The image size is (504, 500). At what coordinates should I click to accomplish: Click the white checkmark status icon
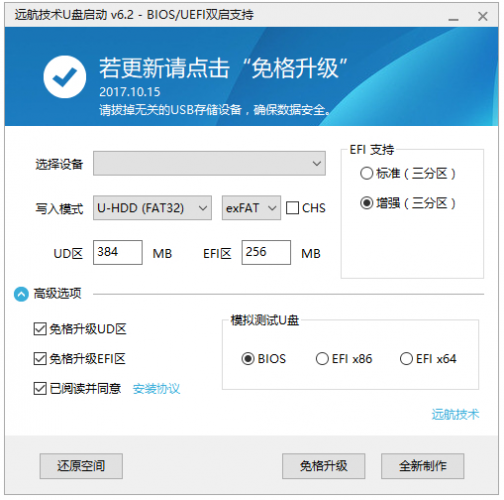coord(65,77)
